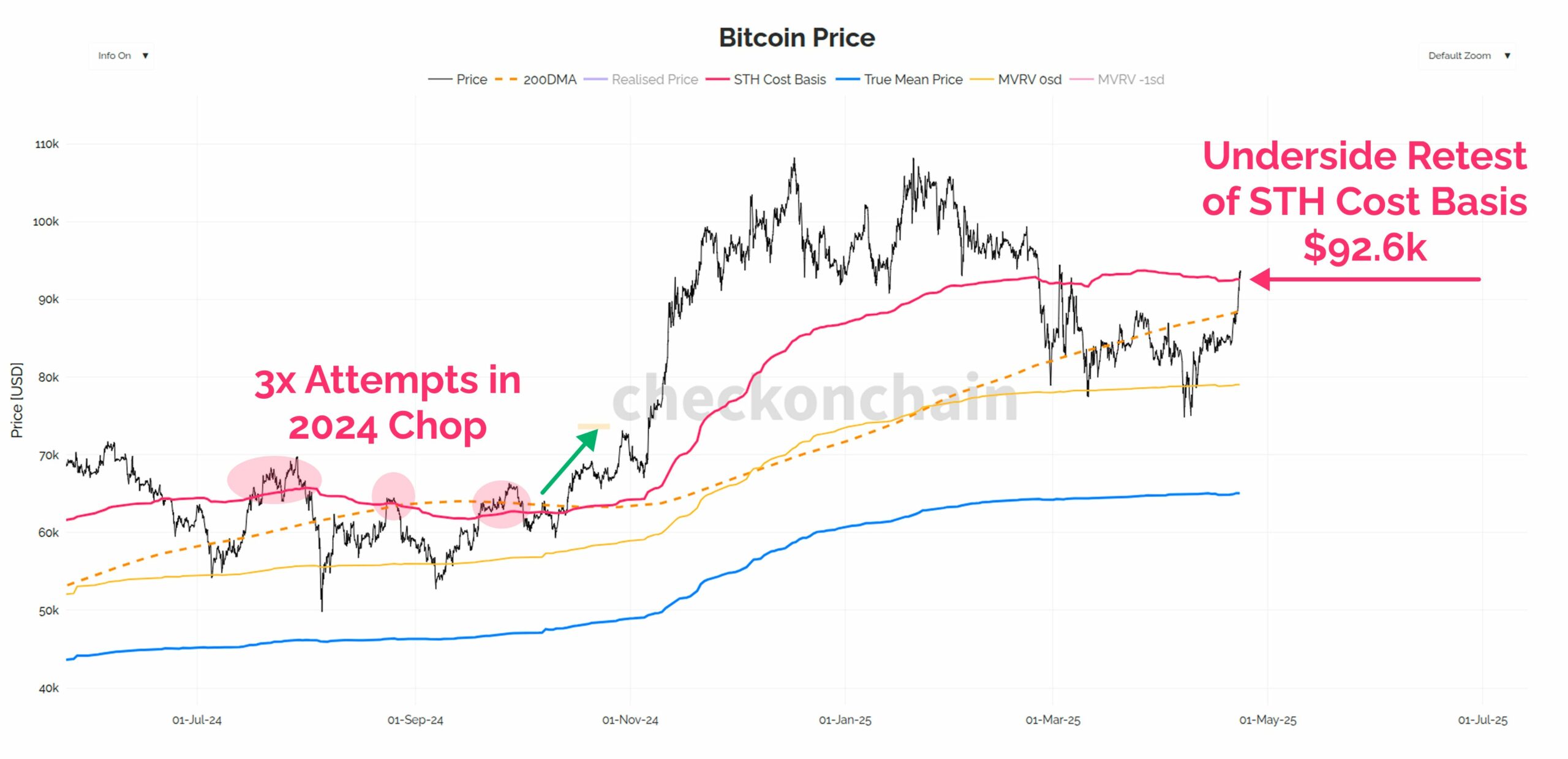1568x759 pixels.
Task: Select the rightmost pink ellipse highlight
Action: (x=500, y=504)
